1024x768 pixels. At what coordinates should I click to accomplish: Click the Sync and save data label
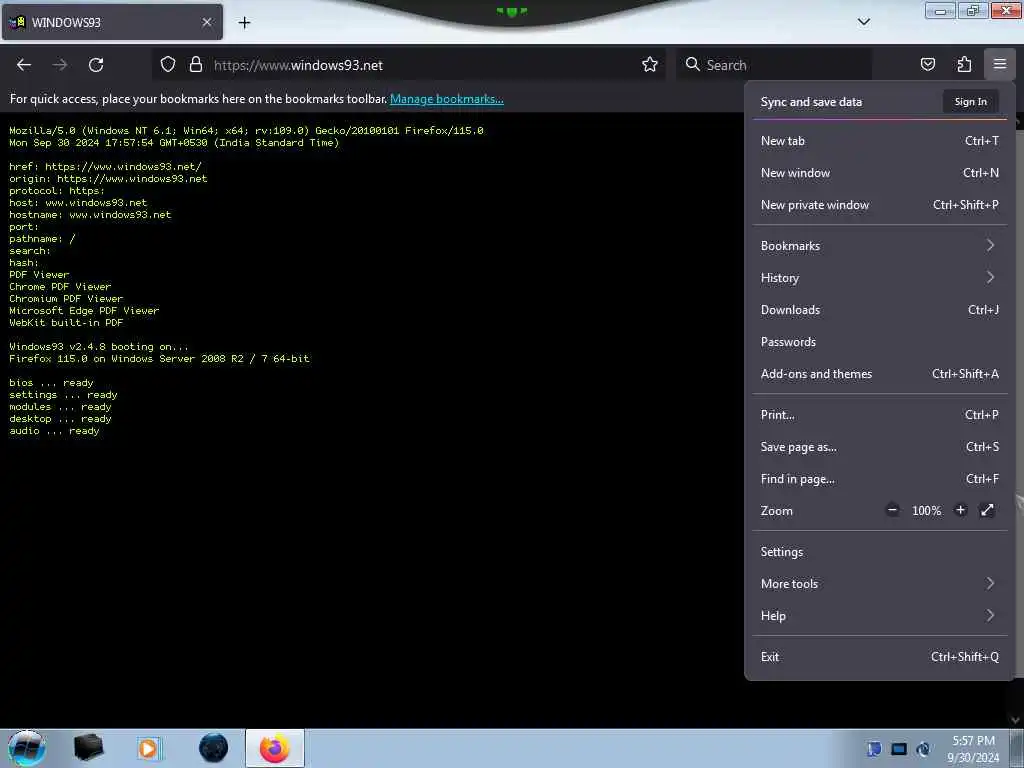coord(811,102)
